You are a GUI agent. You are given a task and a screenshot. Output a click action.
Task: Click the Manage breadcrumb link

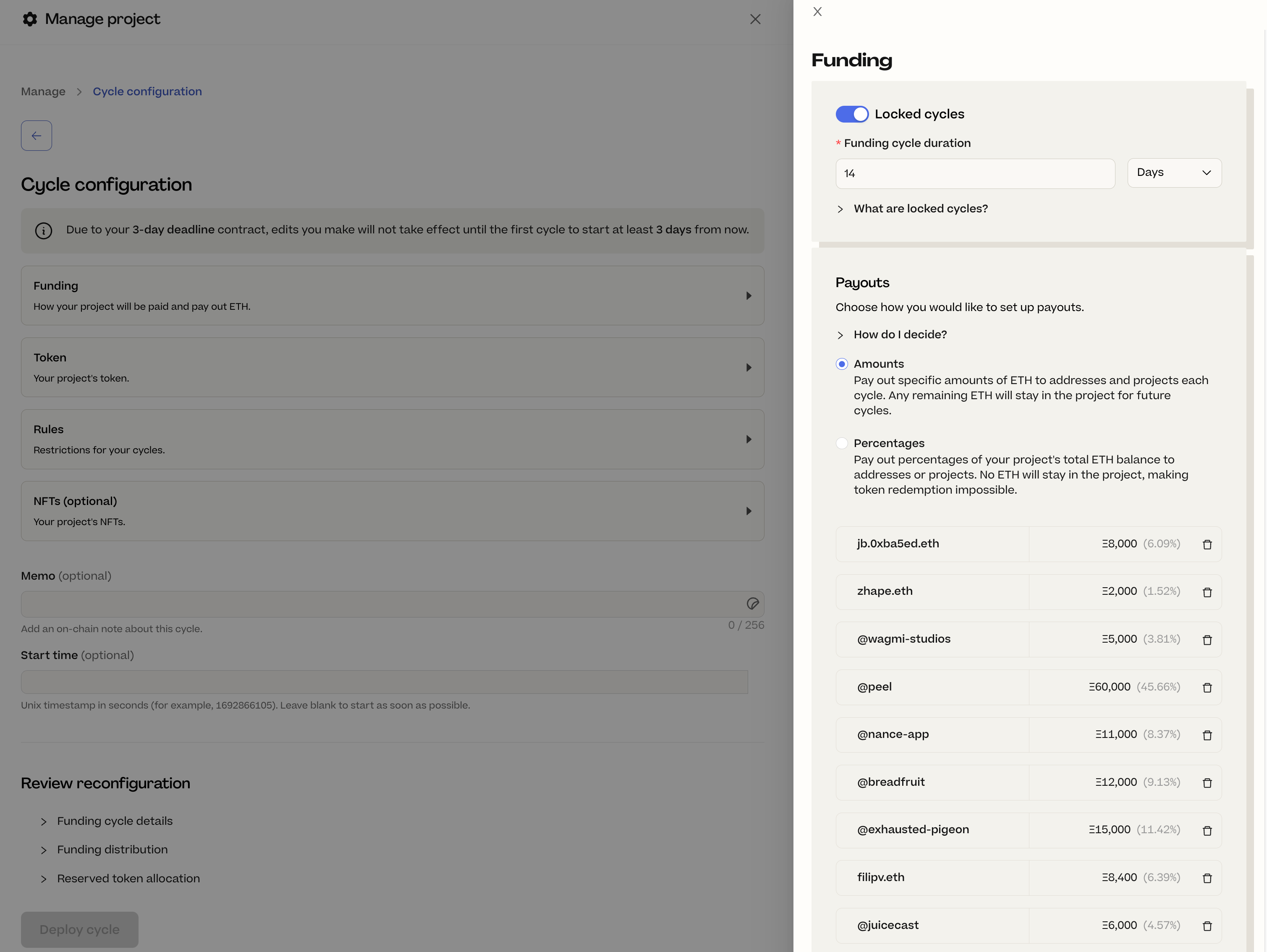42,91
